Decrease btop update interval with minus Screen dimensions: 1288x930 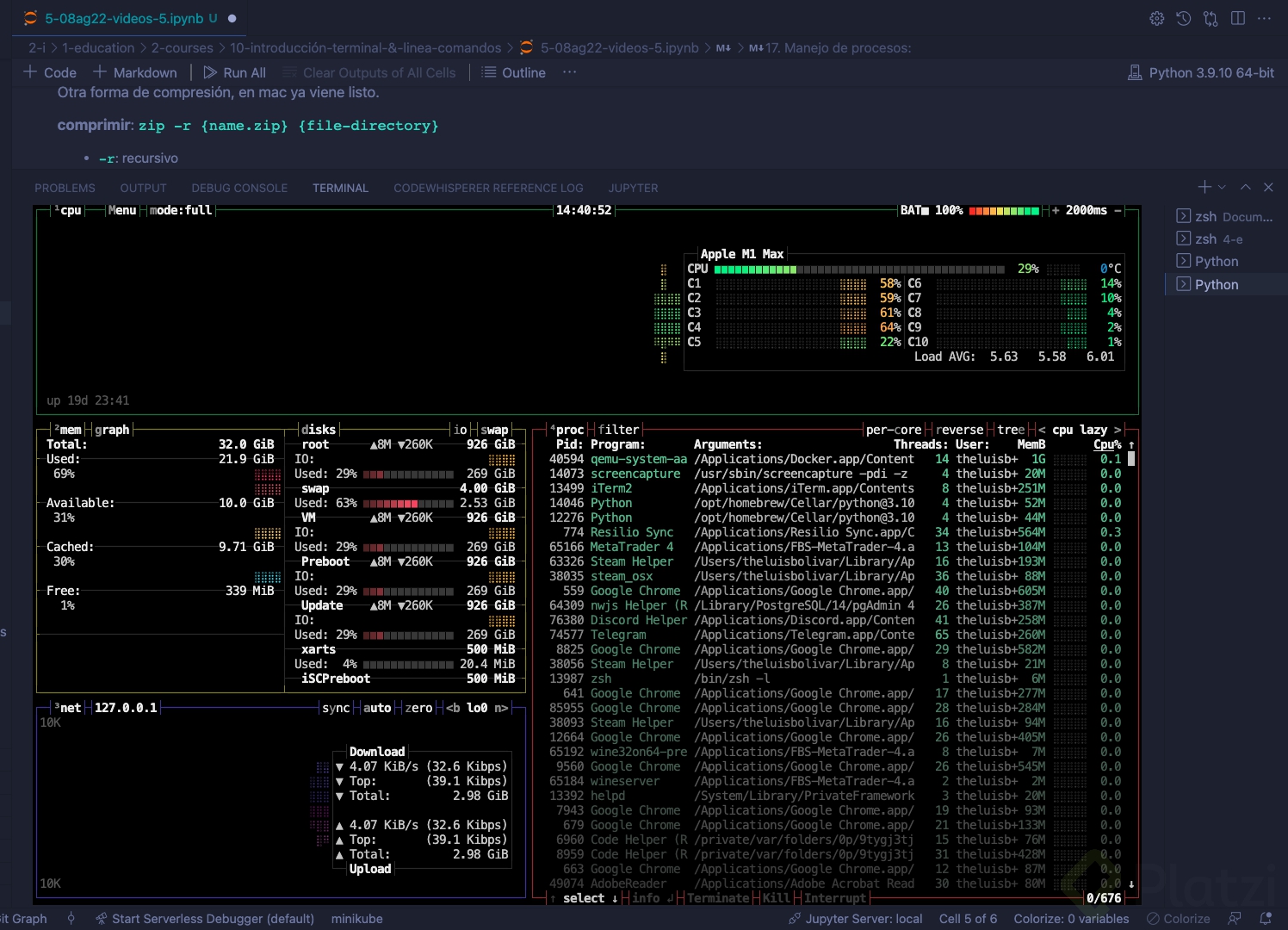click(x=1118, y=210)
